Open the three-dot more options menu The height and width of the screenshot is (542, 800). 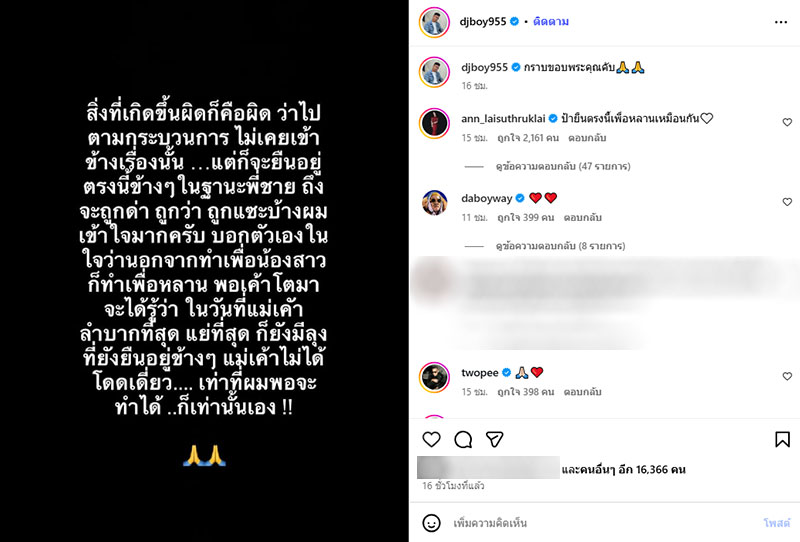781,22
